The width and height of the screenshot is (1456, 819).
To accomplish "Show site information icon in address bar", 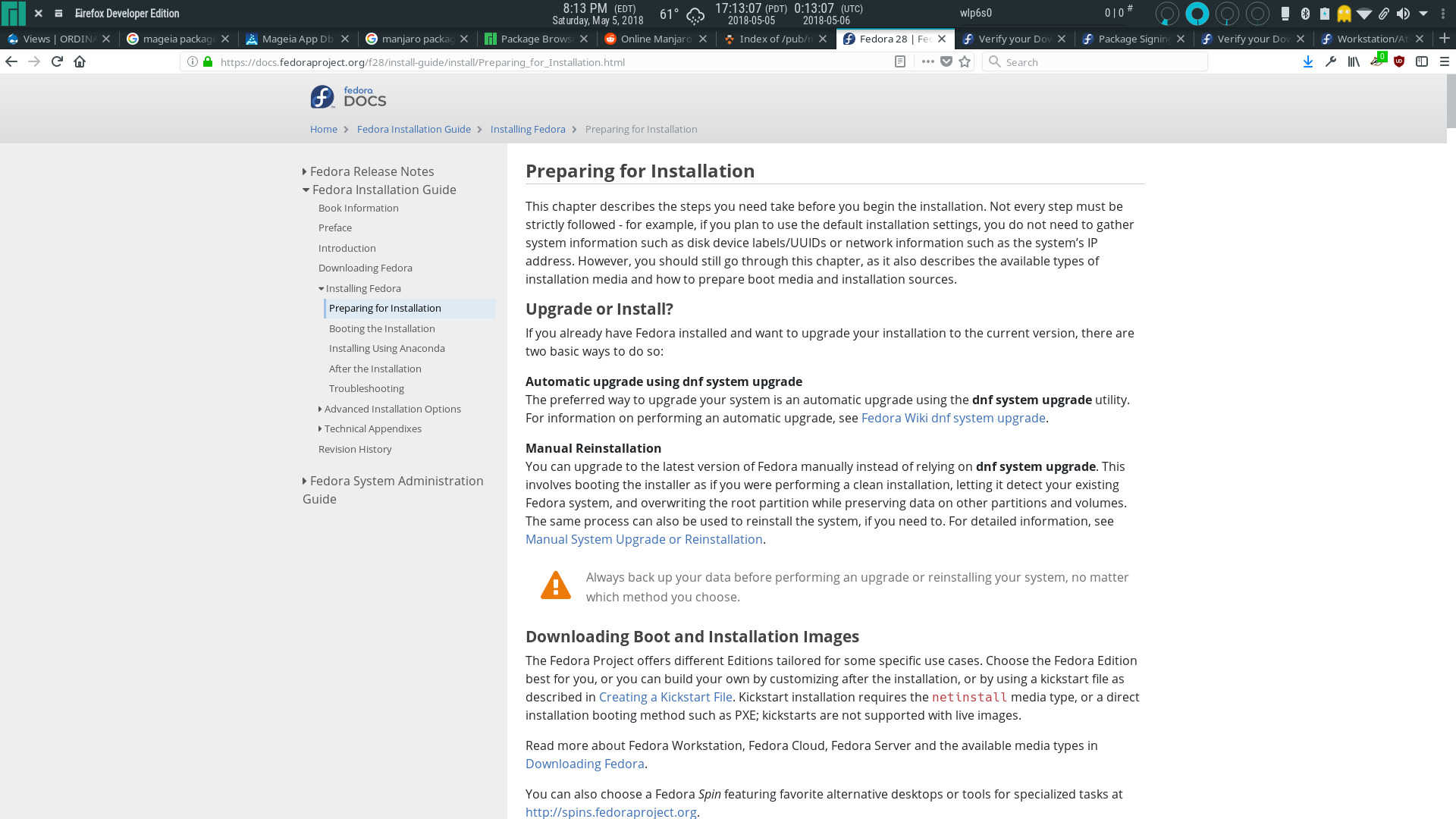I will tap(193, 61).
